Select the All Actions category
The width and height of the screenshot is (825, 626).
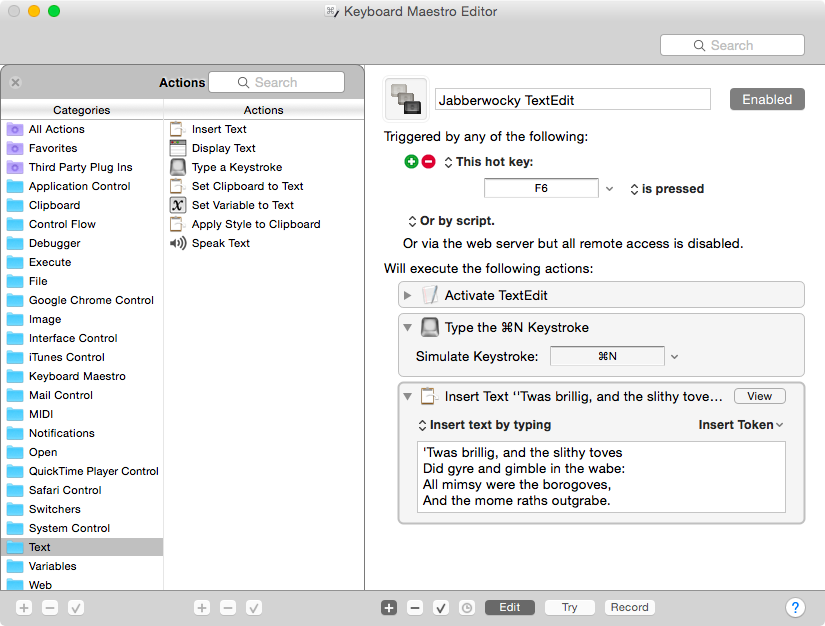82,129
